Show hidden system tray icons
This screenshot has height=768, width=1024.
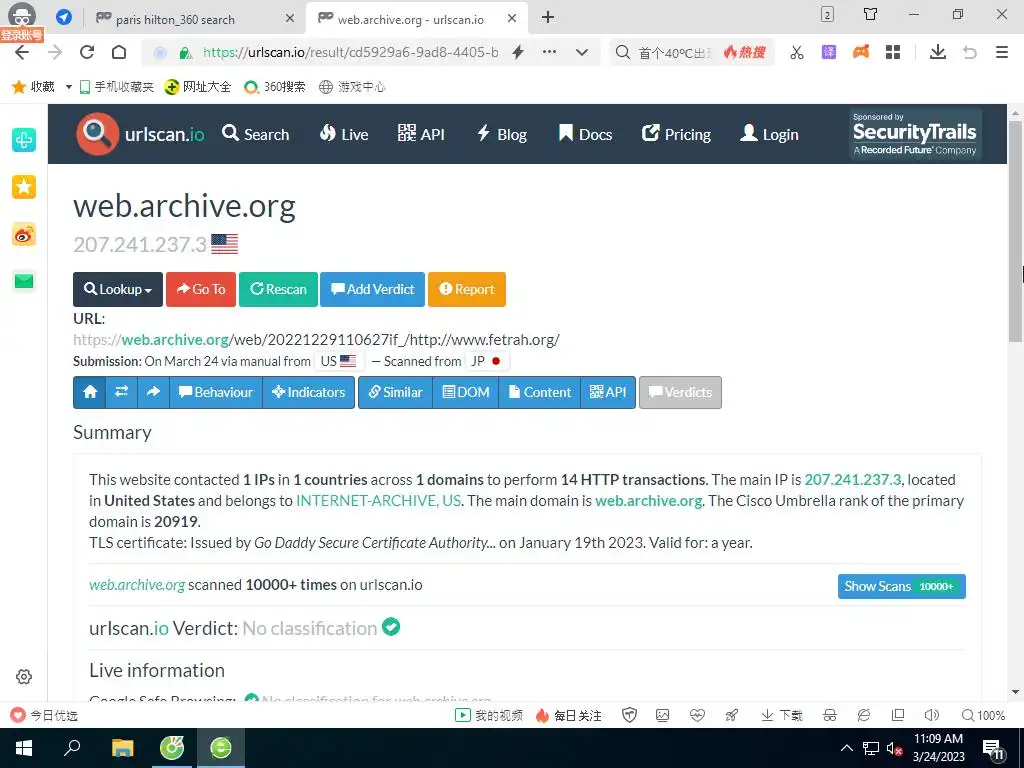(846, 748)
